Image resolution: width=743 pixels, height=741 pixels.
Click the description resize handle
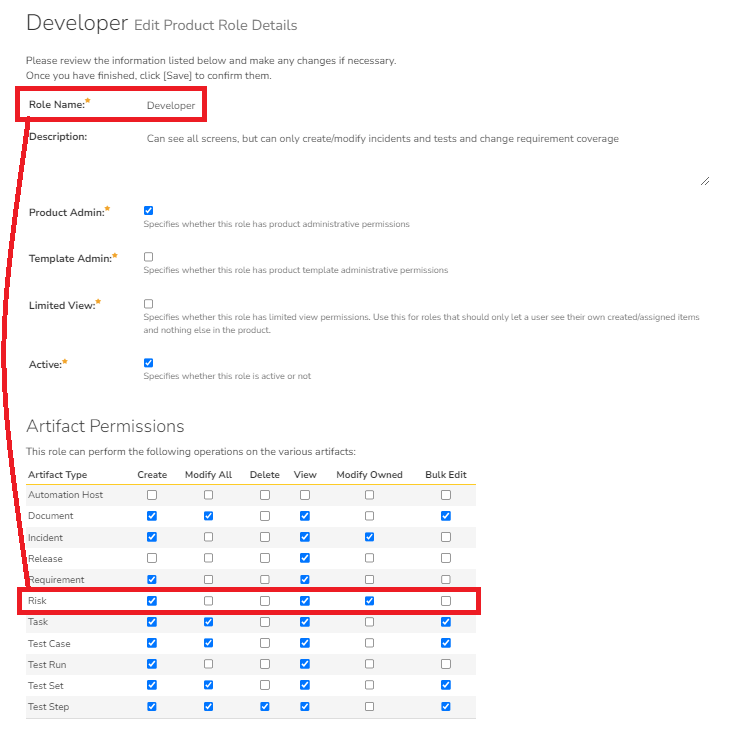pyautogui.click(x=705, y=181)
